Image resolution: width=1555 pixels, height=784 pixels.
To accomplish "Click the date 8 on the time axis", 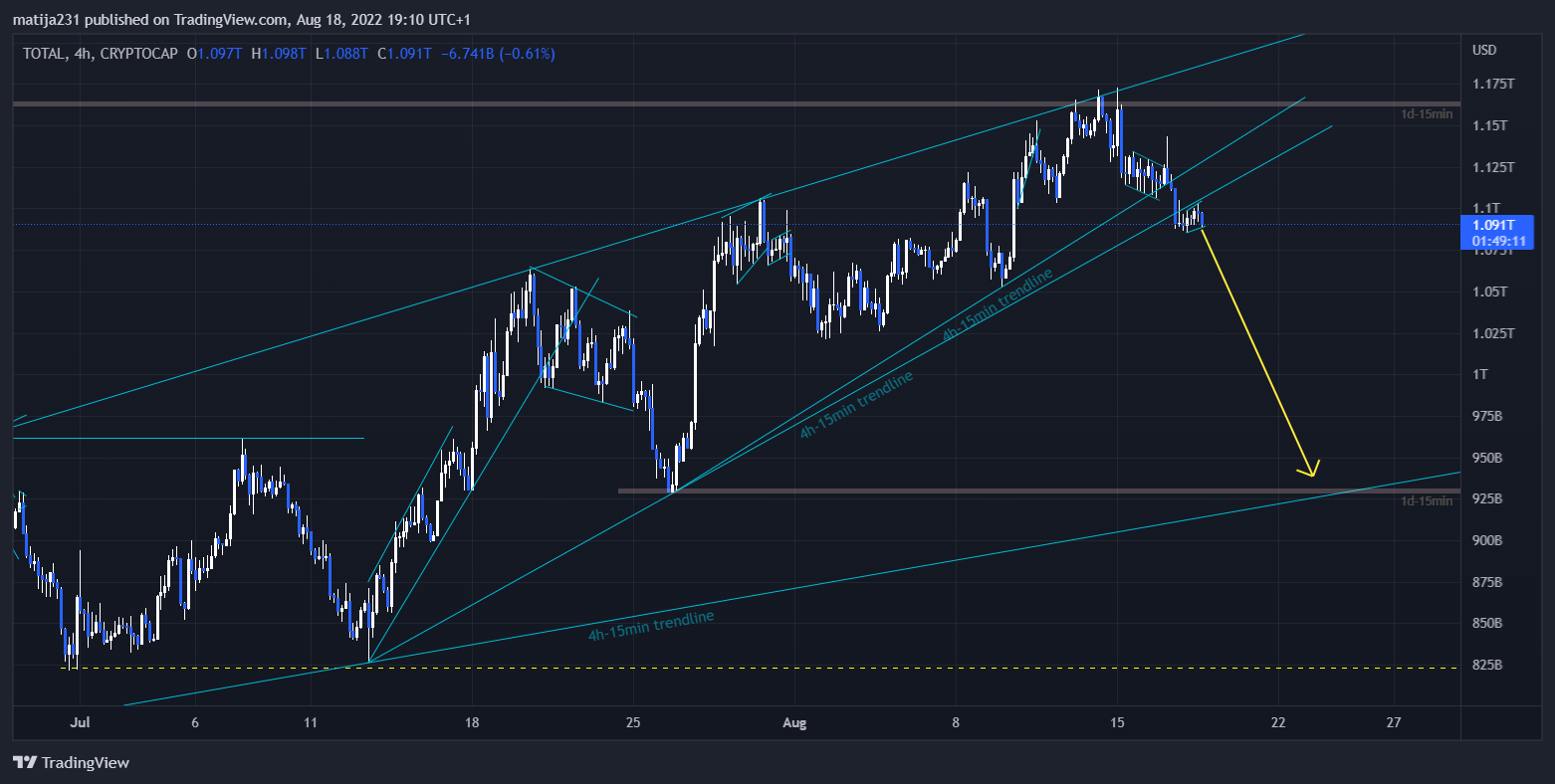I will [956, 722].
